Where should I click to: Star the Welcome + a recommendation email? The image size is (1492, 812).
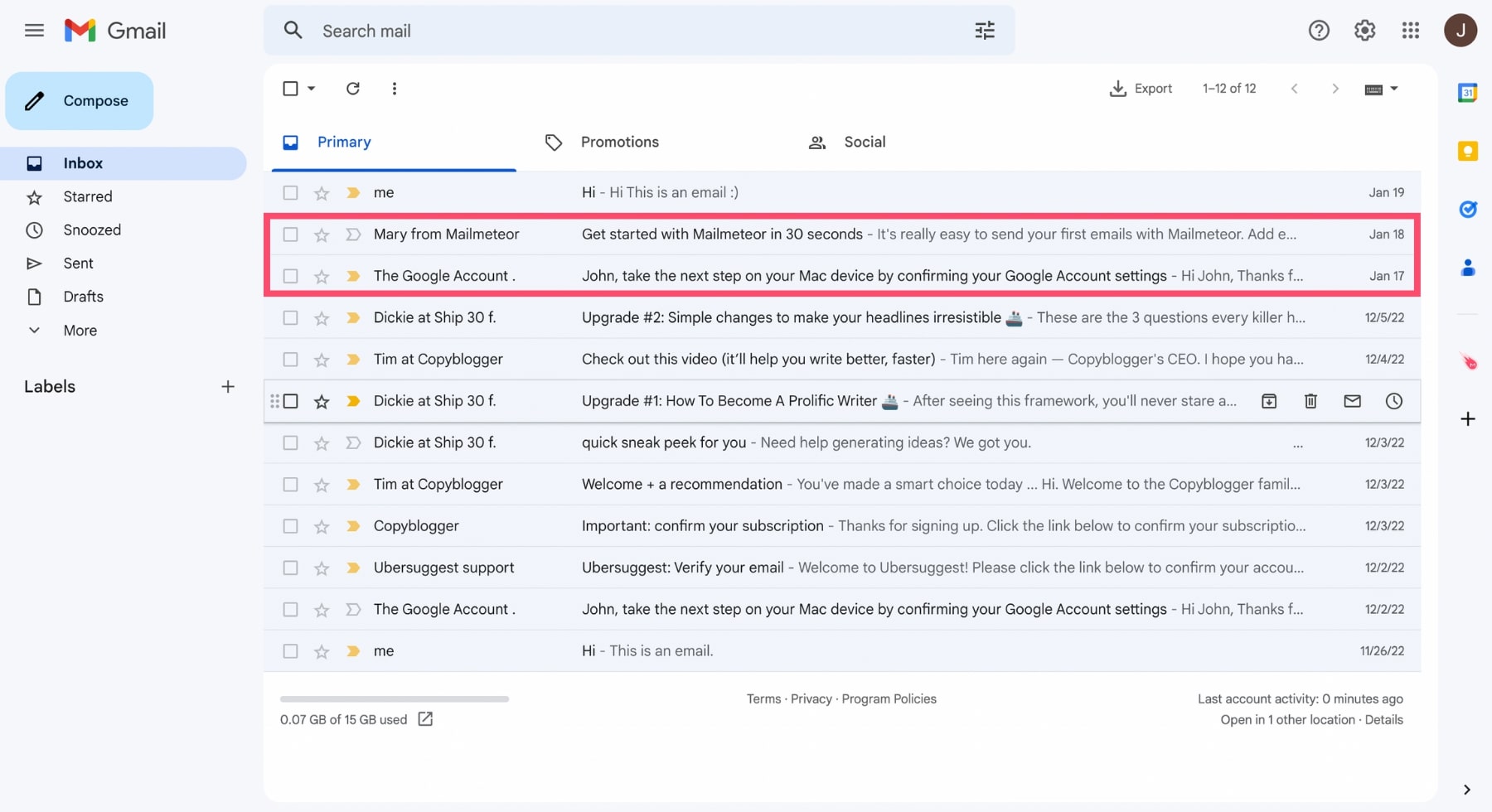tap(322, 485)
